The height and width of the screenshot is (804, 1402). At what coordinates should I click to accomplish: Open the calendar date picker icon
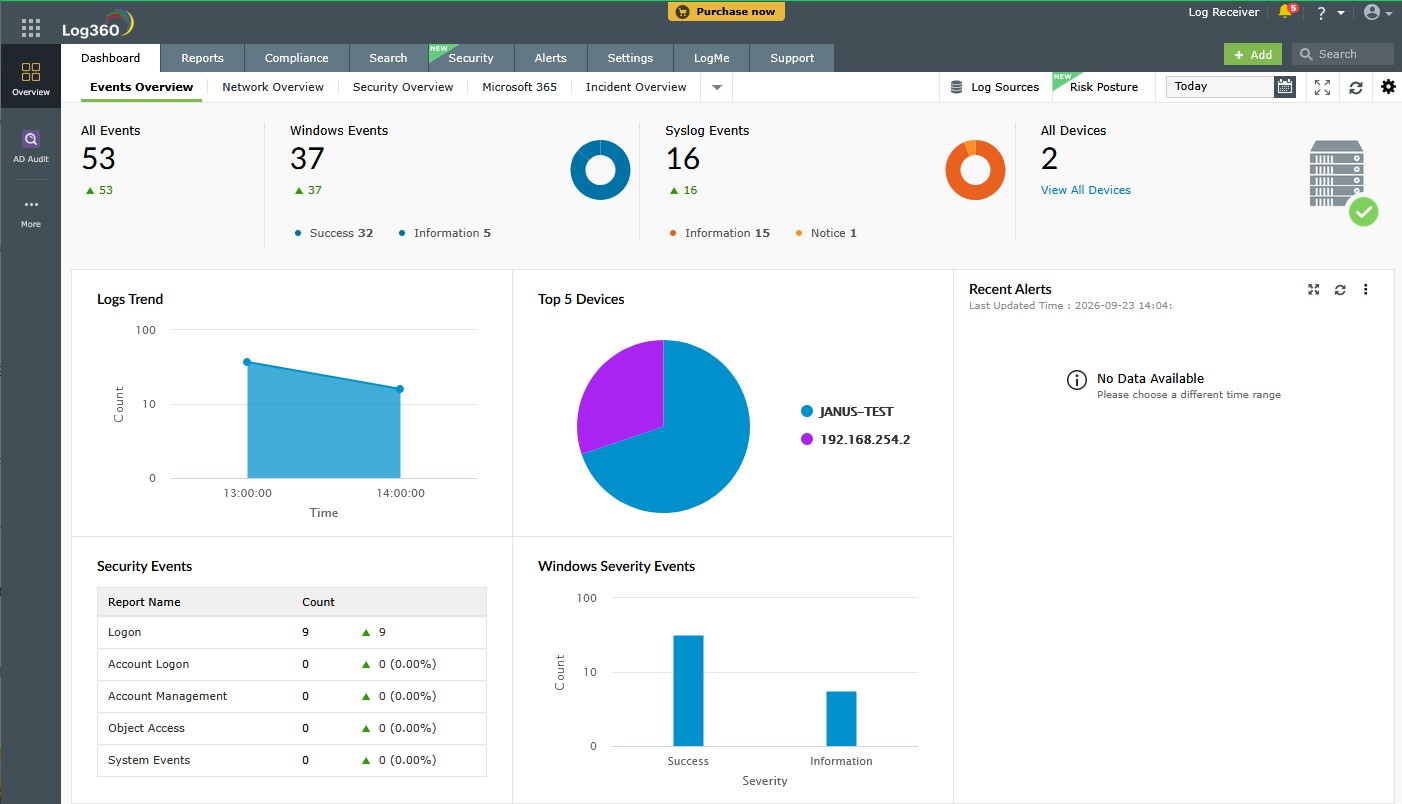[1285, 87]
